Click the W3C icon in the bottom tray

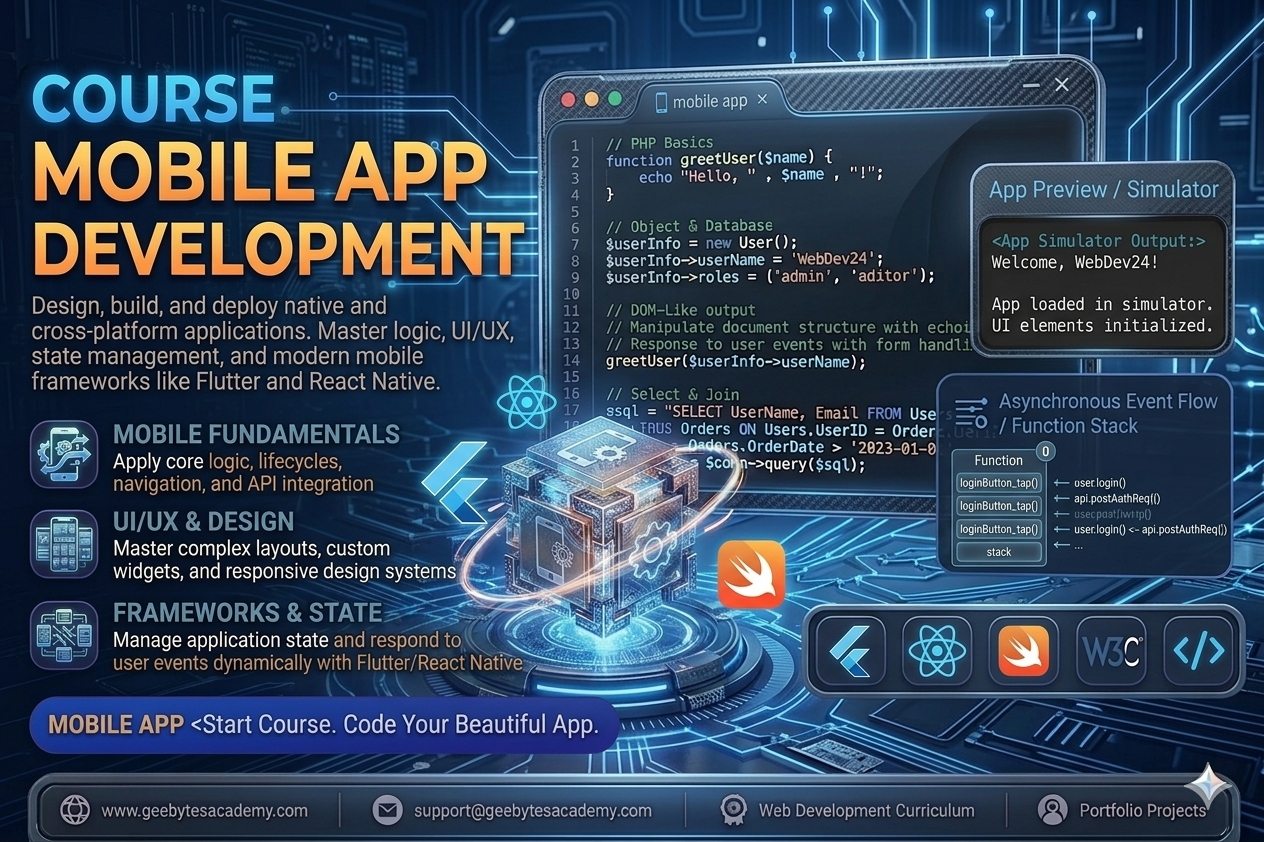1111,651
